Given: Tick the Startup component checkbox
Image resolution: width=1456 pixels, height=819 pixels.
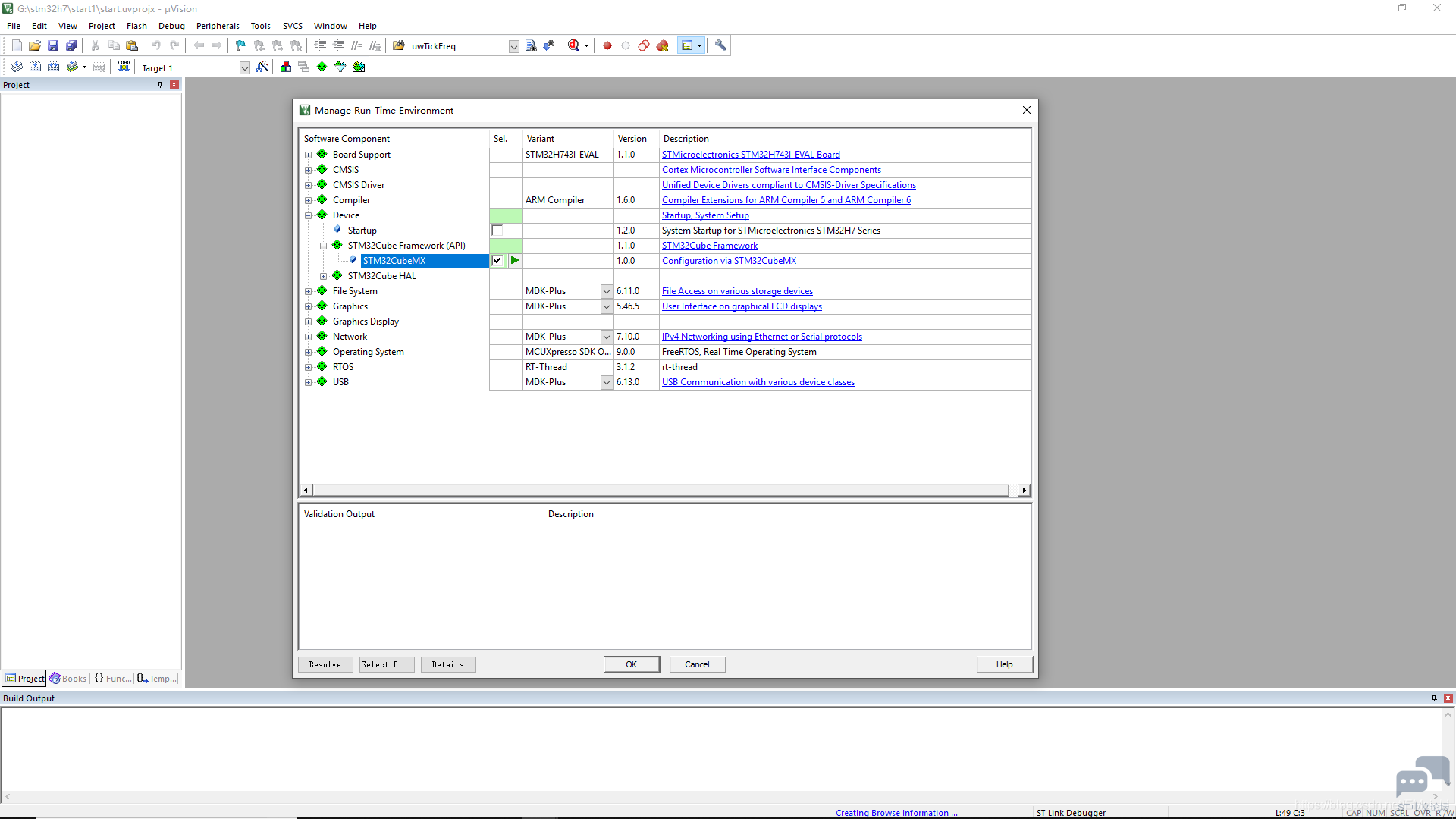Looking at the screenshot, I should (497, 231).
